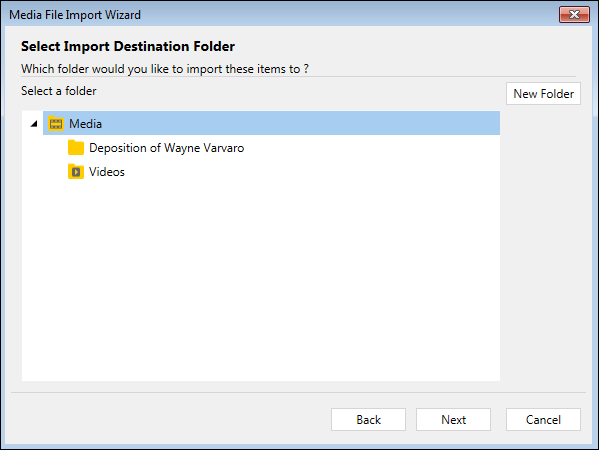Click the Select Import Destination Folder heading
This screenshot has height=450, width=599.
[x=128, y=46]
